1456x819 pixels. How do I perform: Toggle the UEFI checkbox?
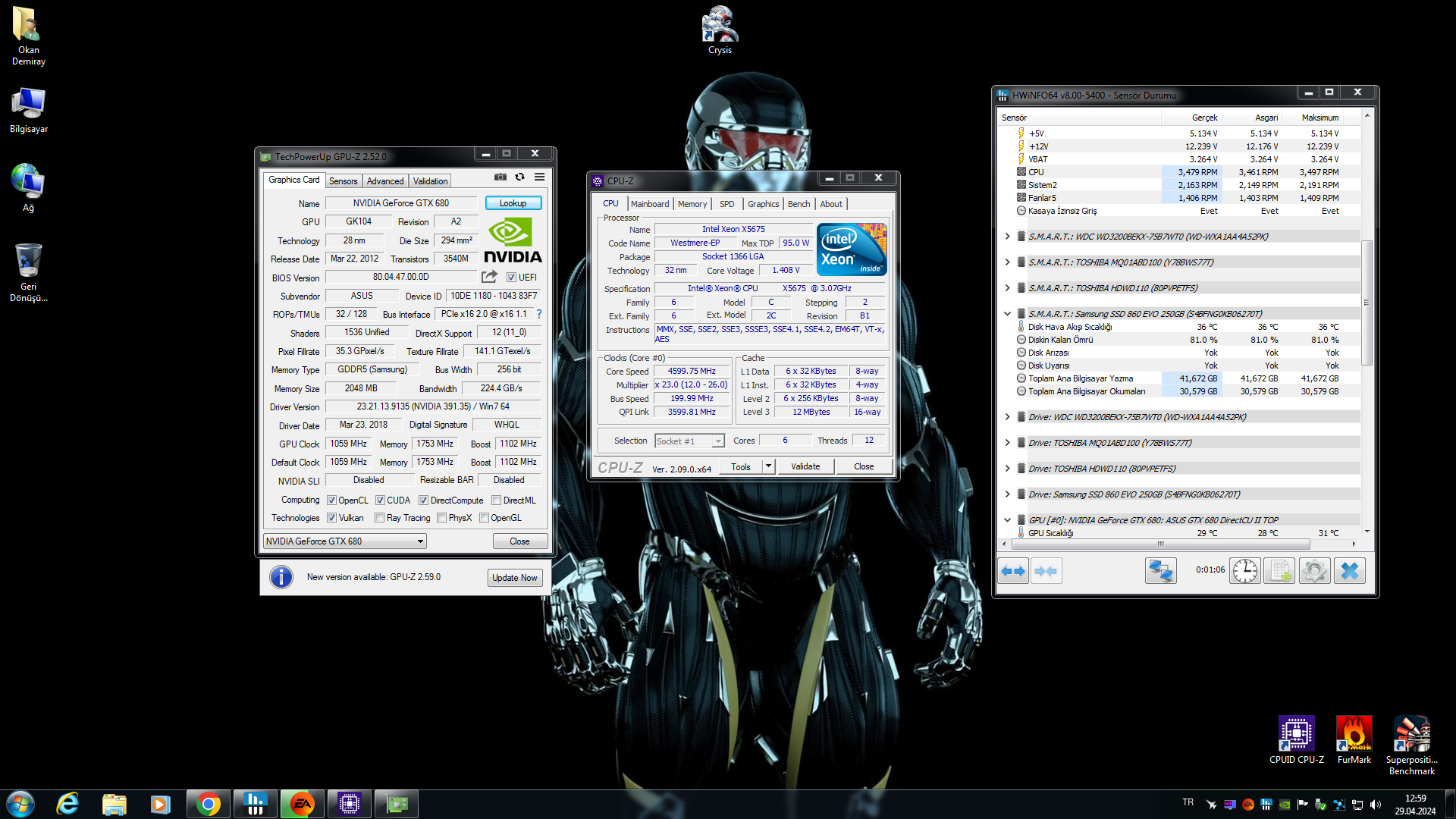click(511, 278)
